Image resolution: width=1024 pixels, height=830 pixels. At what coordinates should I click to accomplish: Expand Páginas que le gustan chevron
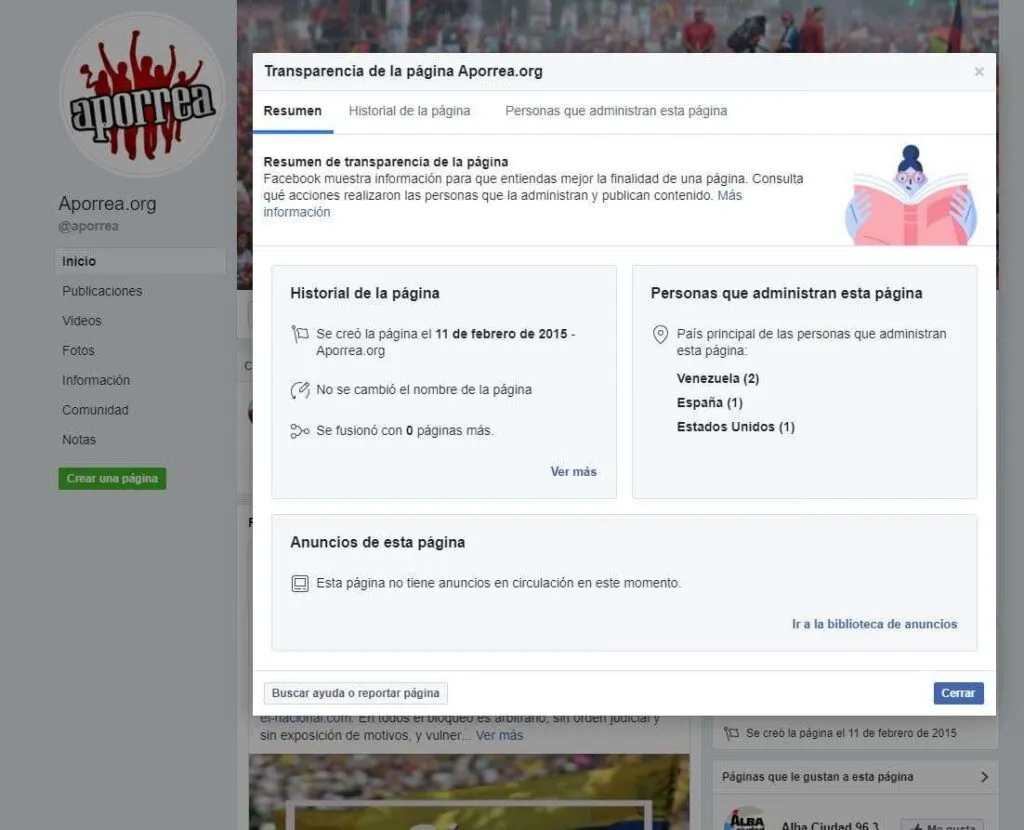pyautogui.click(x=984, y=776)
